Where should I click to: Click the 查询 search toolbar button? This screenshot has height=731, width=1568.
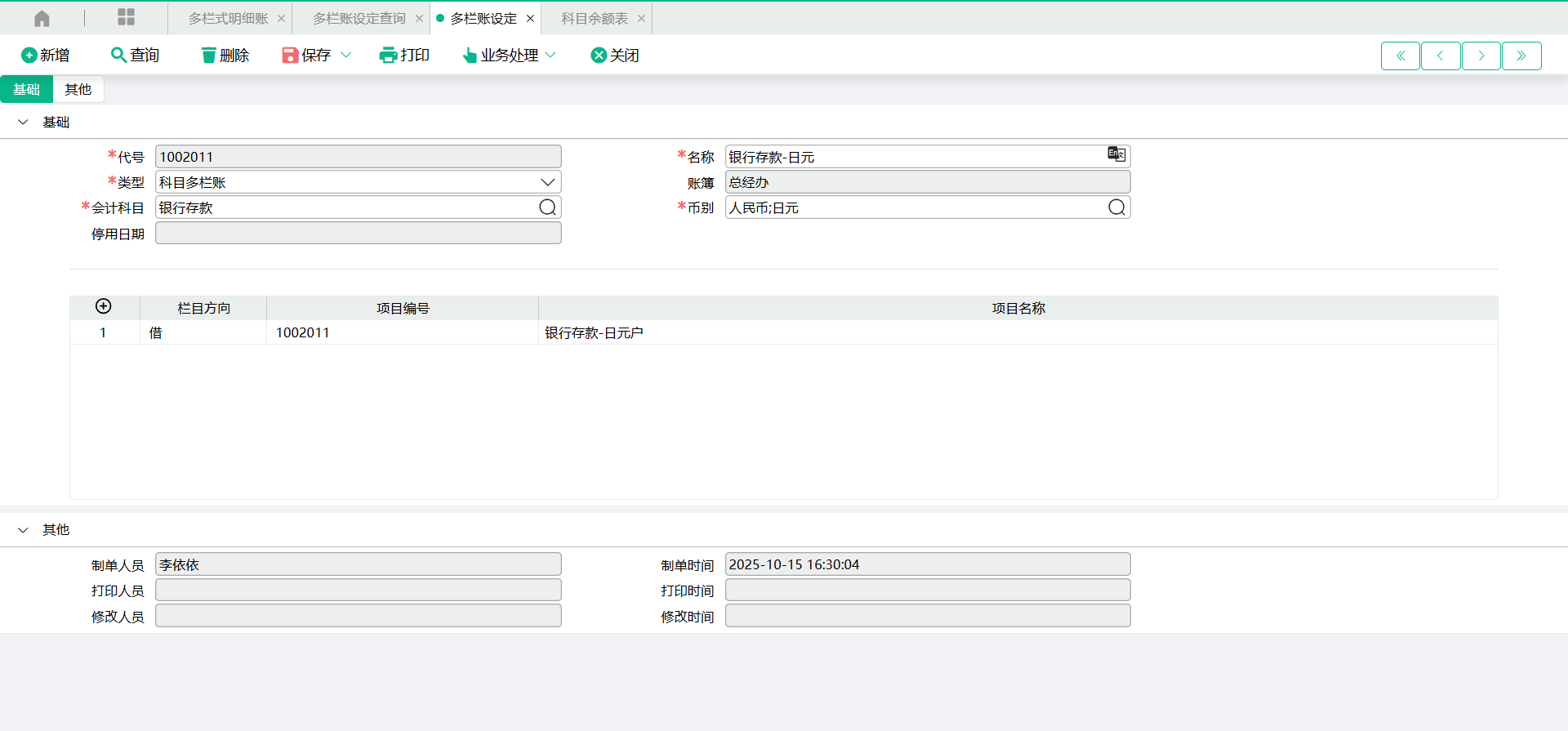click(x=136, y=55)
